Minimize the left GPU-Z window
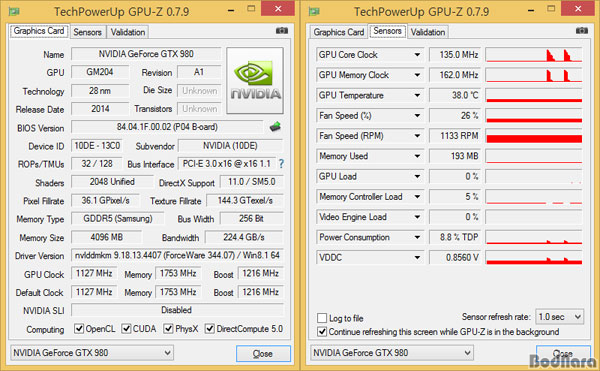This screenshot has height=371, width=600. 231,9
